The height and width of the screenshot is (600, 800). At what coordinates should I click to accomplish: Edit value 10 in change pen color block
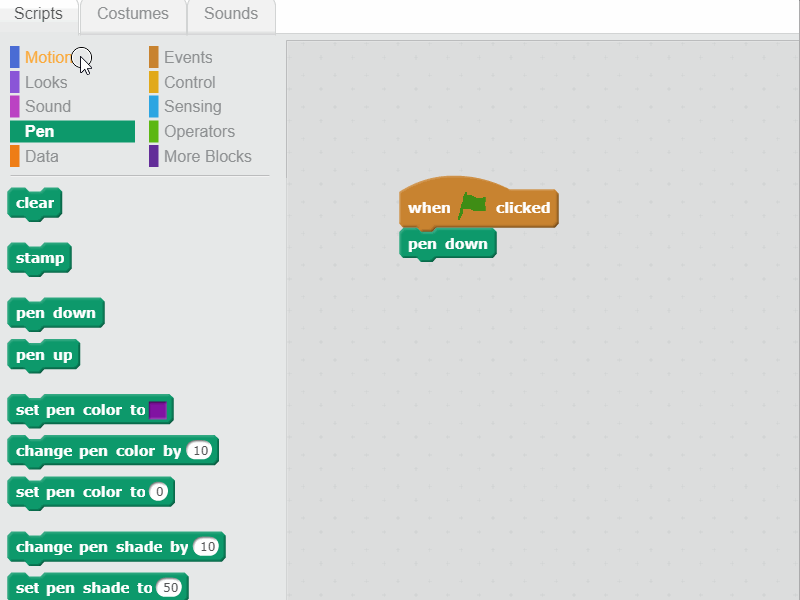click(x=199, y=451)
